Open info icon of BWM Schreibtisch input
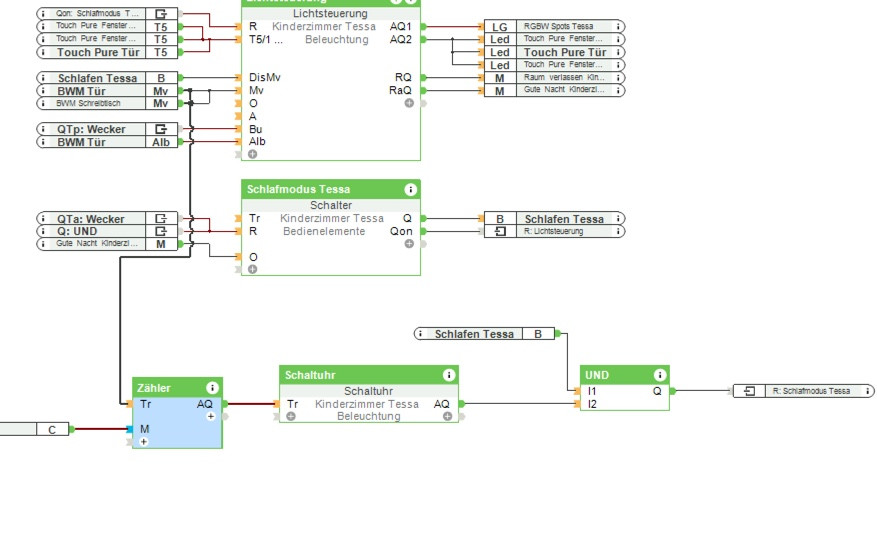 [43, 103]
